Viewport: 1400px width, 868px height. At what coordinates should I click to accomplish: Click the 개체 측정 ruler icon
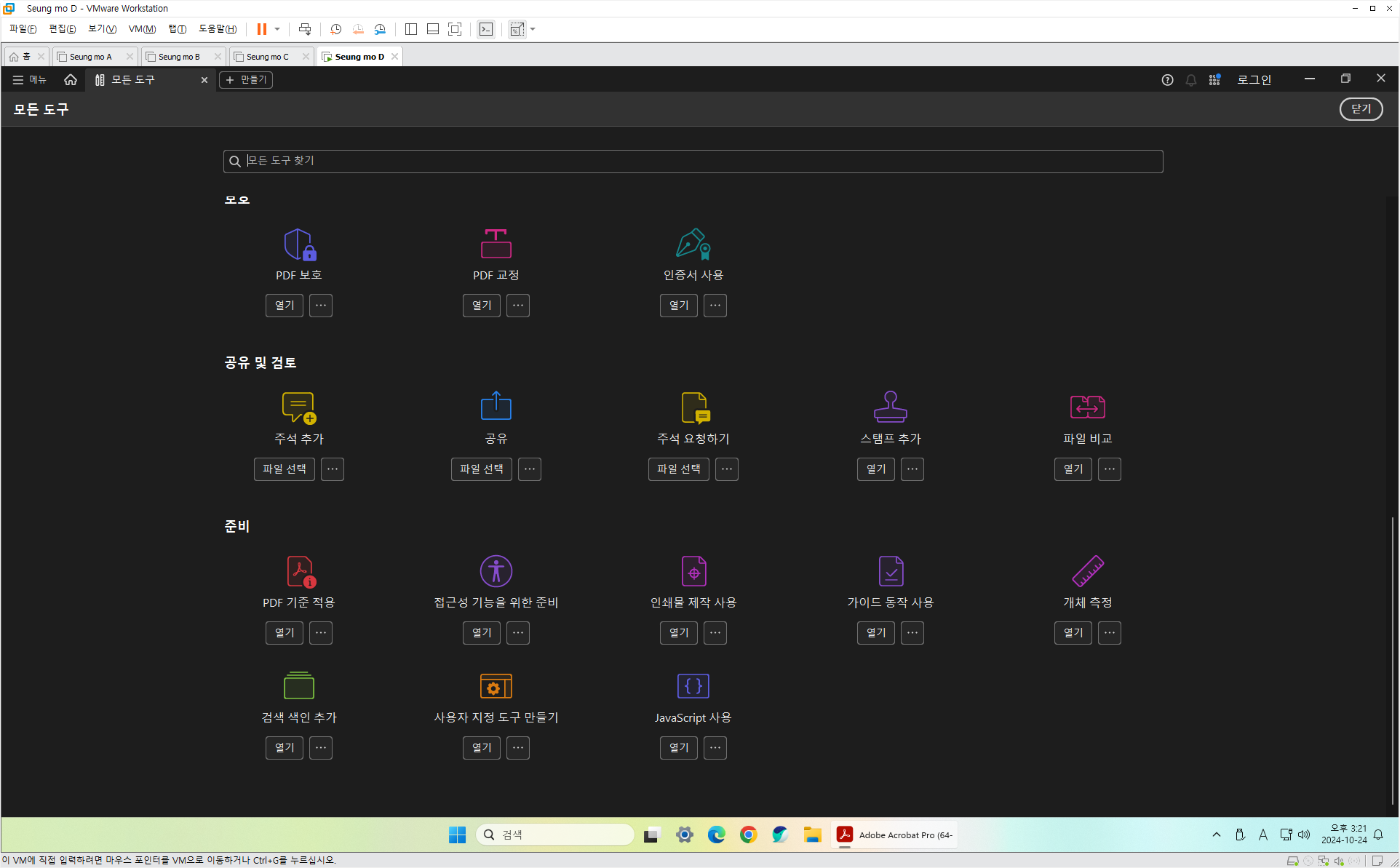(1087, 571)
